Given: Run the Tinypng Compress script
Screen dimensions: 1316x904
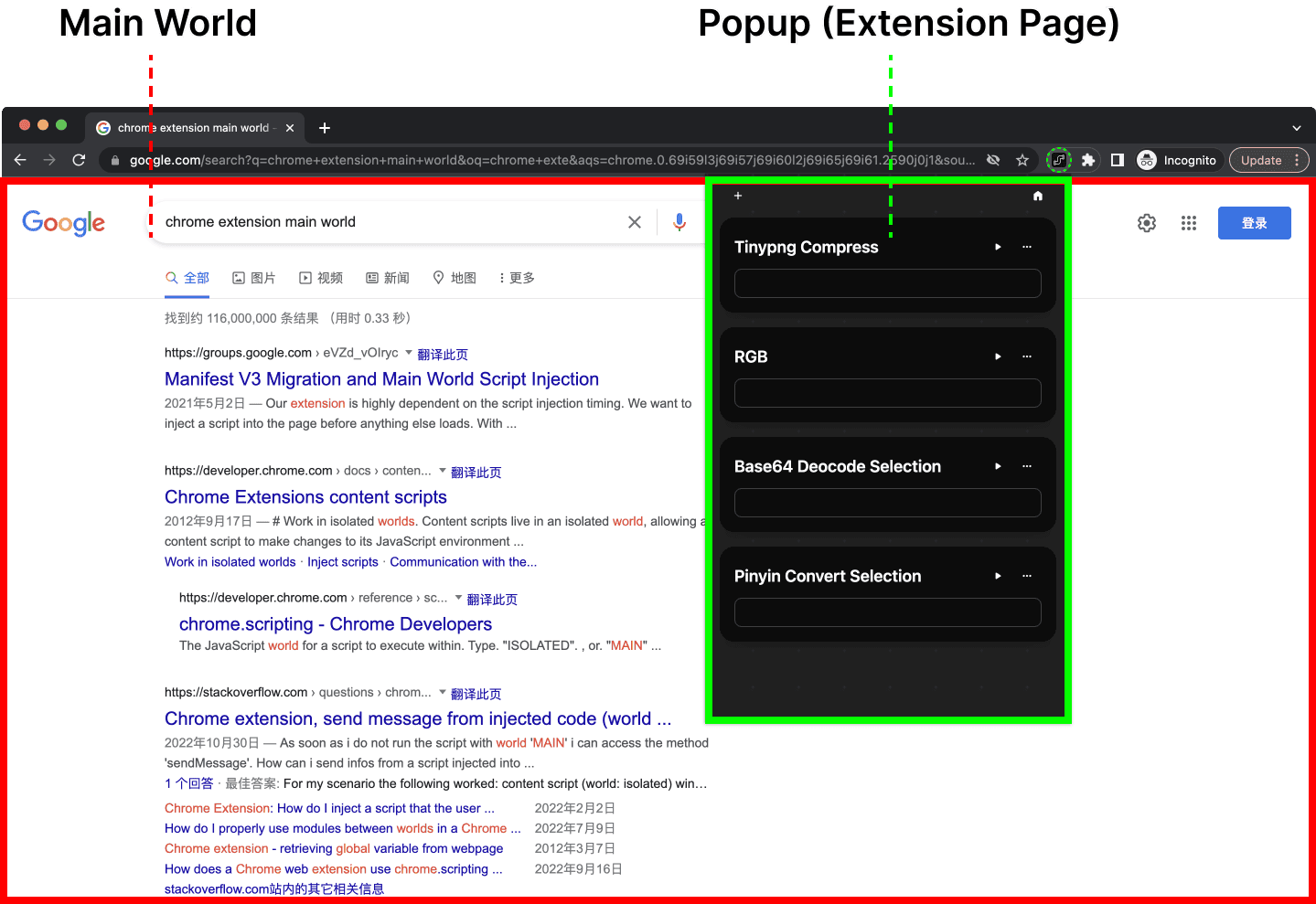Looking at the screenshot, I should pos(998,247).
